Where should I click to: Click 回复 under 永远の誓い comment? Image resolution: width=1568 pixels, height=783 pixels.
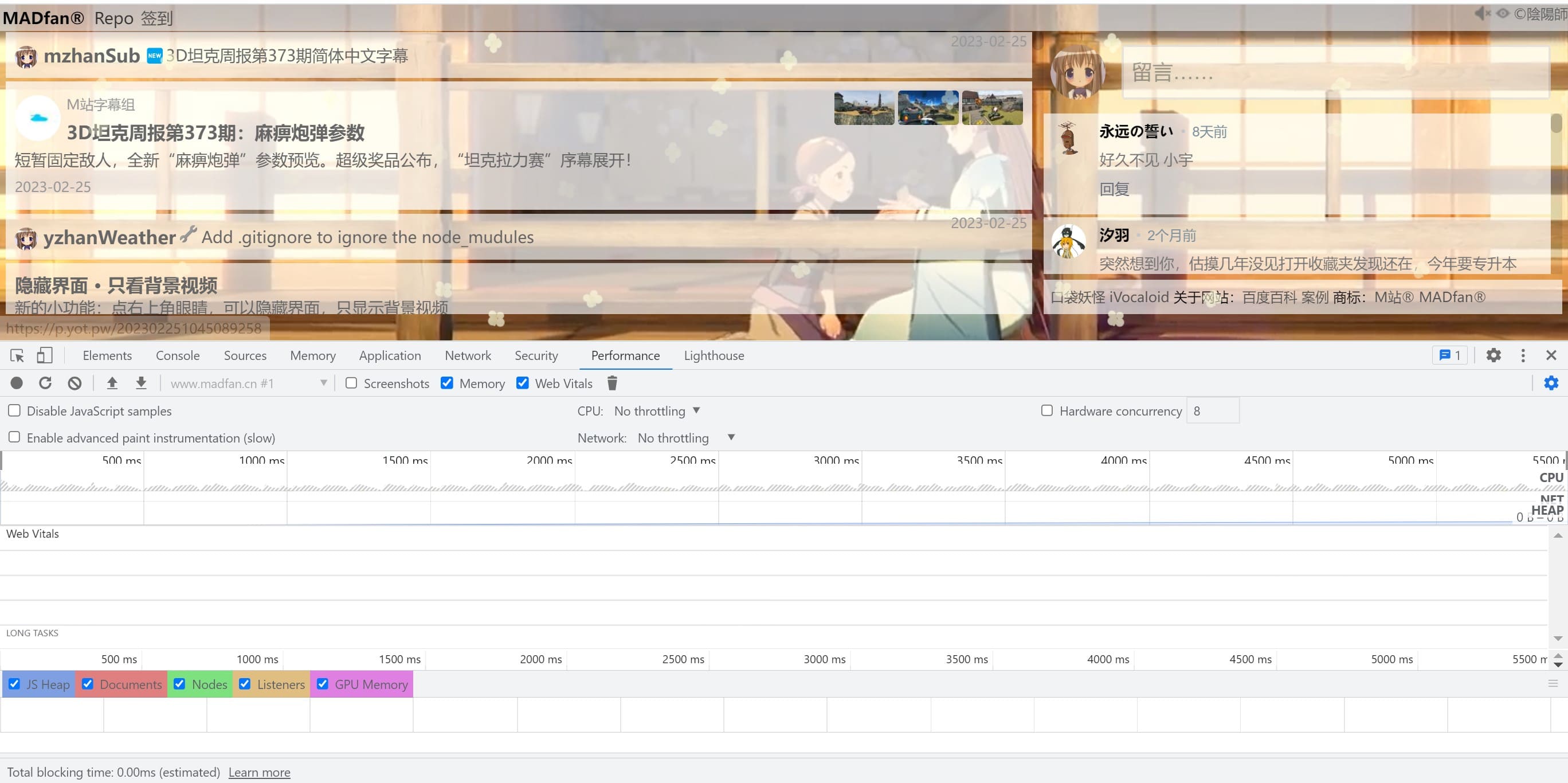coord(1115,189)
